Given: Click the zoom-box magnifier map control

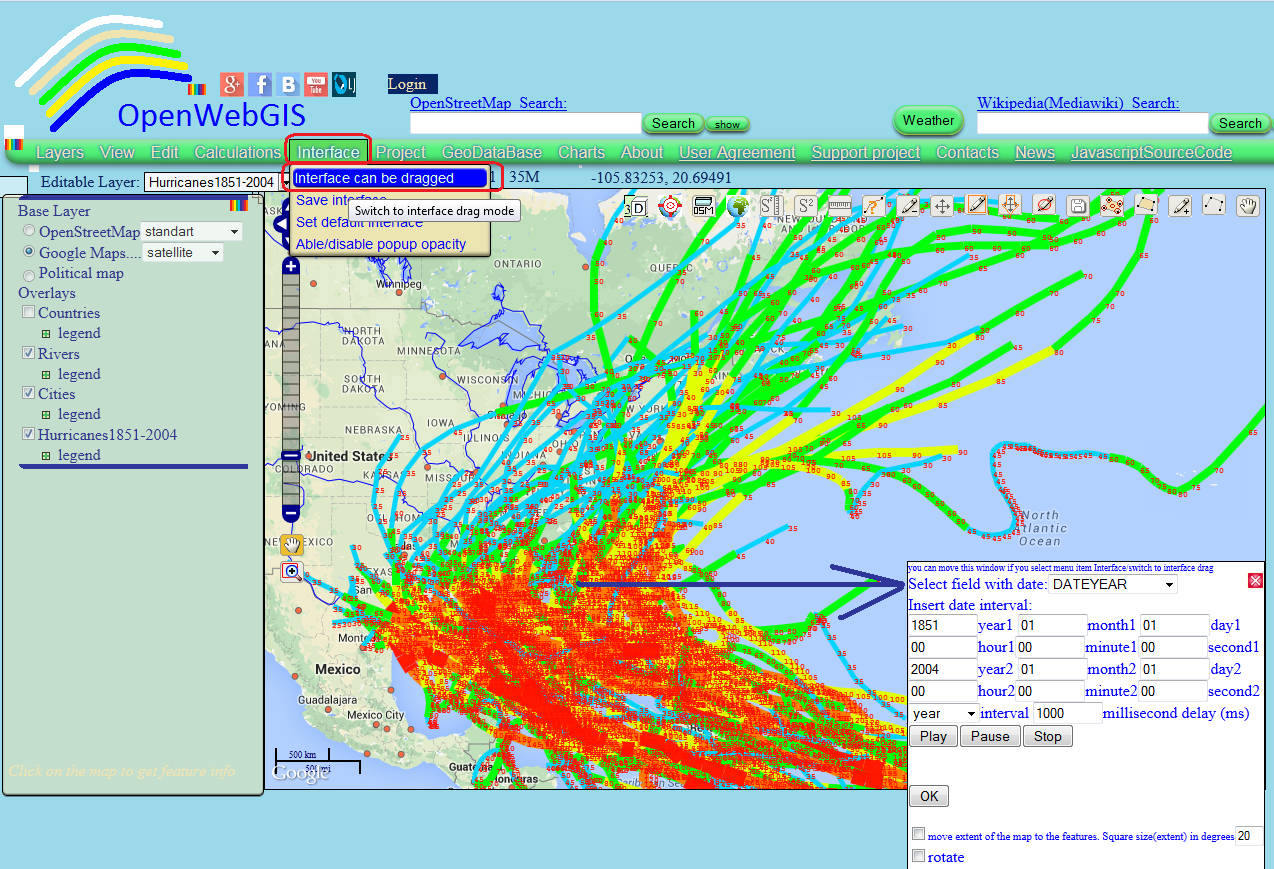Looking at the screenshot, I should (x=291, y=572).
